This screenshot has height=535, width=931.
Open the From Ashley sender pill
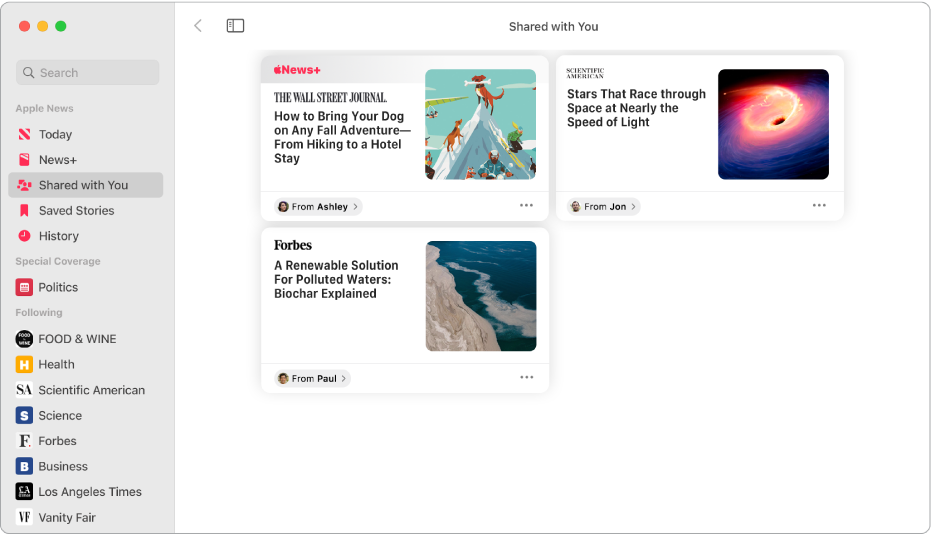319,207
